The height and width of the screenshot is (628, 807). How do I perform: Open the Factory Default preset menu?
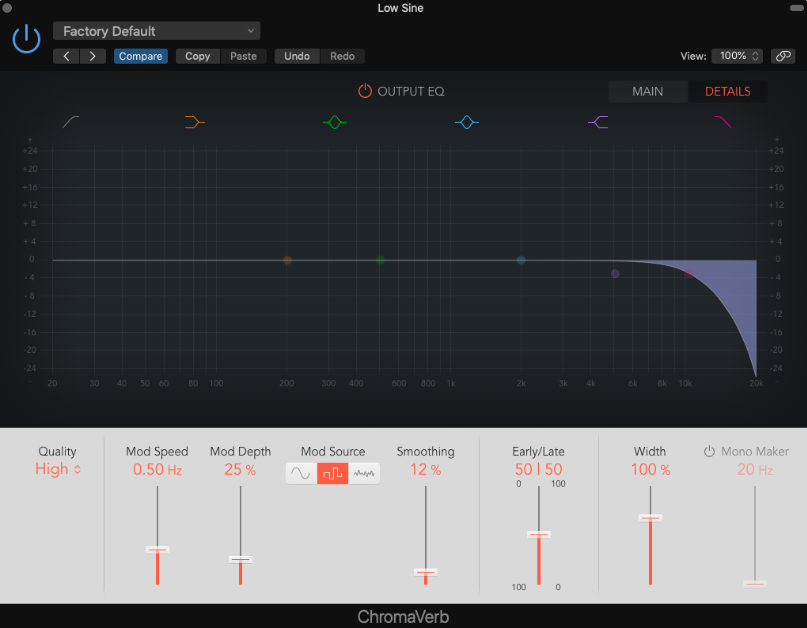[x=156, y=30]
